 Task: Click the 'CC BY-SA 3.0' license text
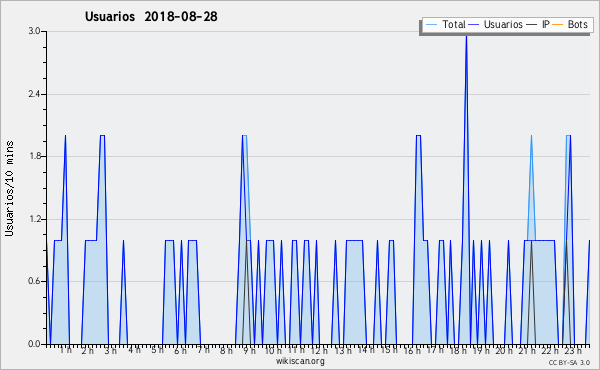(569, 363)
